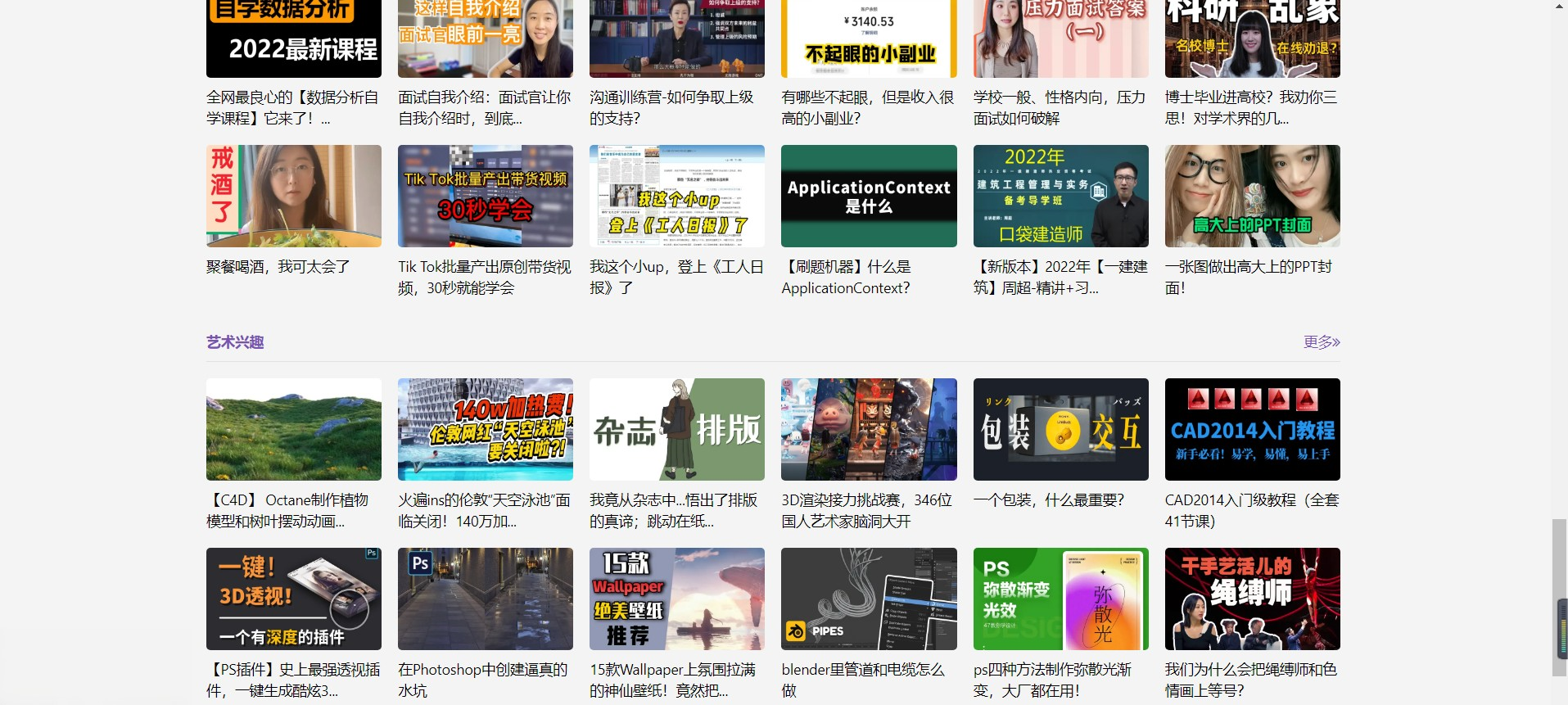Click the Blender PIPES video thumbnail
The height and width of the screenshot is (705, 1568).
click(x=868, y=599)
